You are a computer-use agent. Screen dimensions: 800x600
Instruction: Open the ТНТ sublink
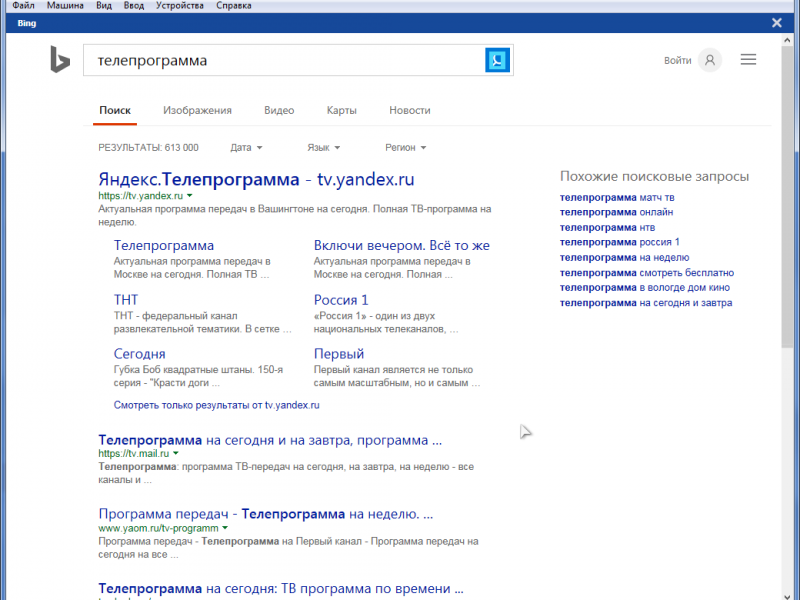(126, 299)
